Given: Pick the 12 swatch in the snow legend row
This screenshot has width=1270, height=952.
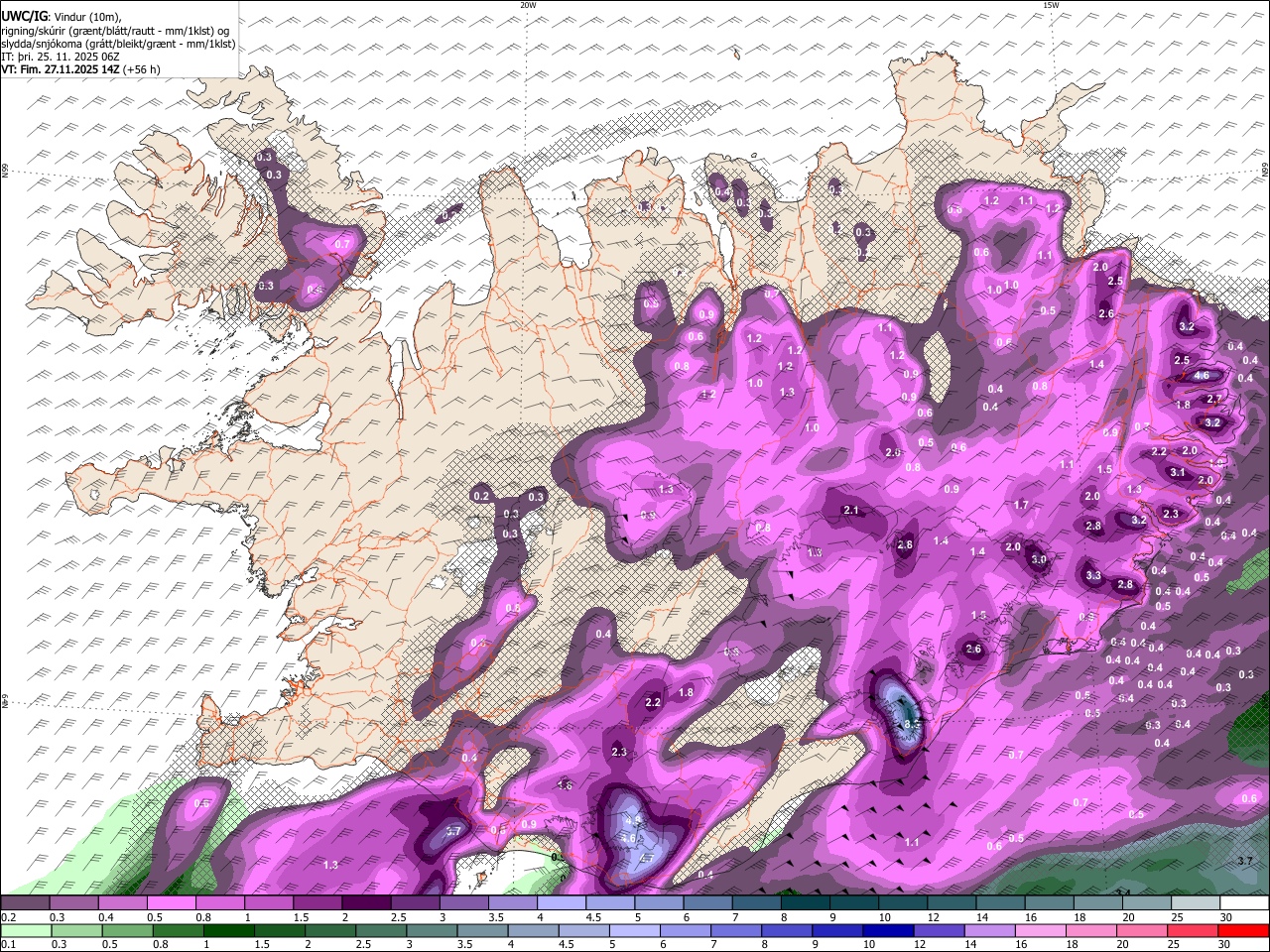Looking at the screenshot, I should [x=952, y=902].
